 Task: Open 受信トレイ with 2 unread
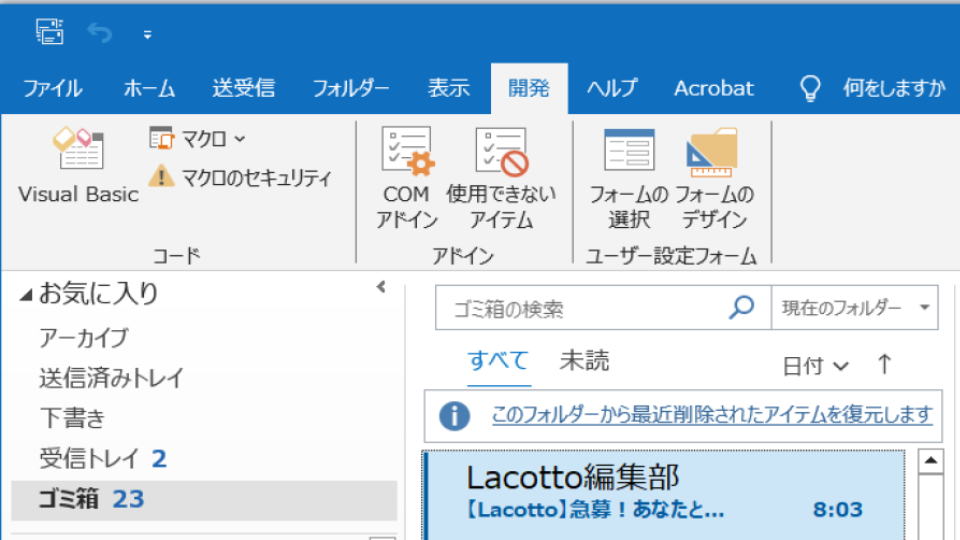[x=103, y=459]
